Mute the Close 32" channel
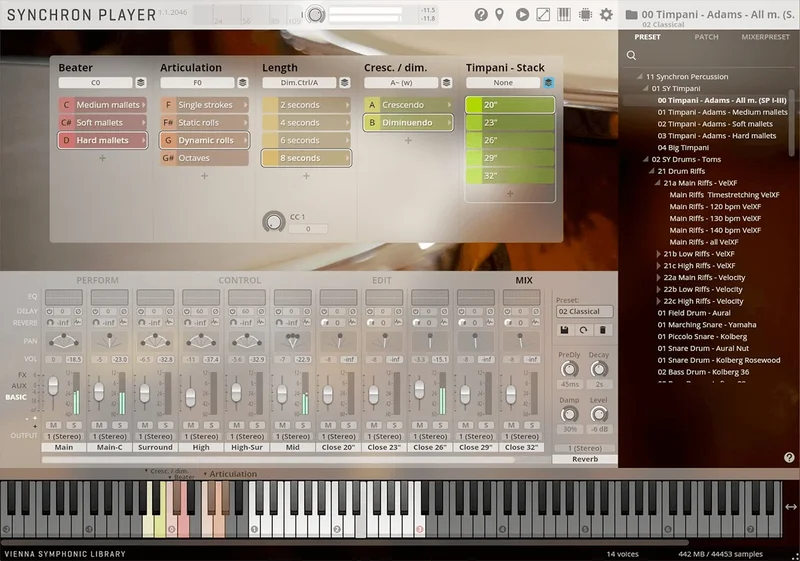800x561 pixels. [x=511, y=425]
